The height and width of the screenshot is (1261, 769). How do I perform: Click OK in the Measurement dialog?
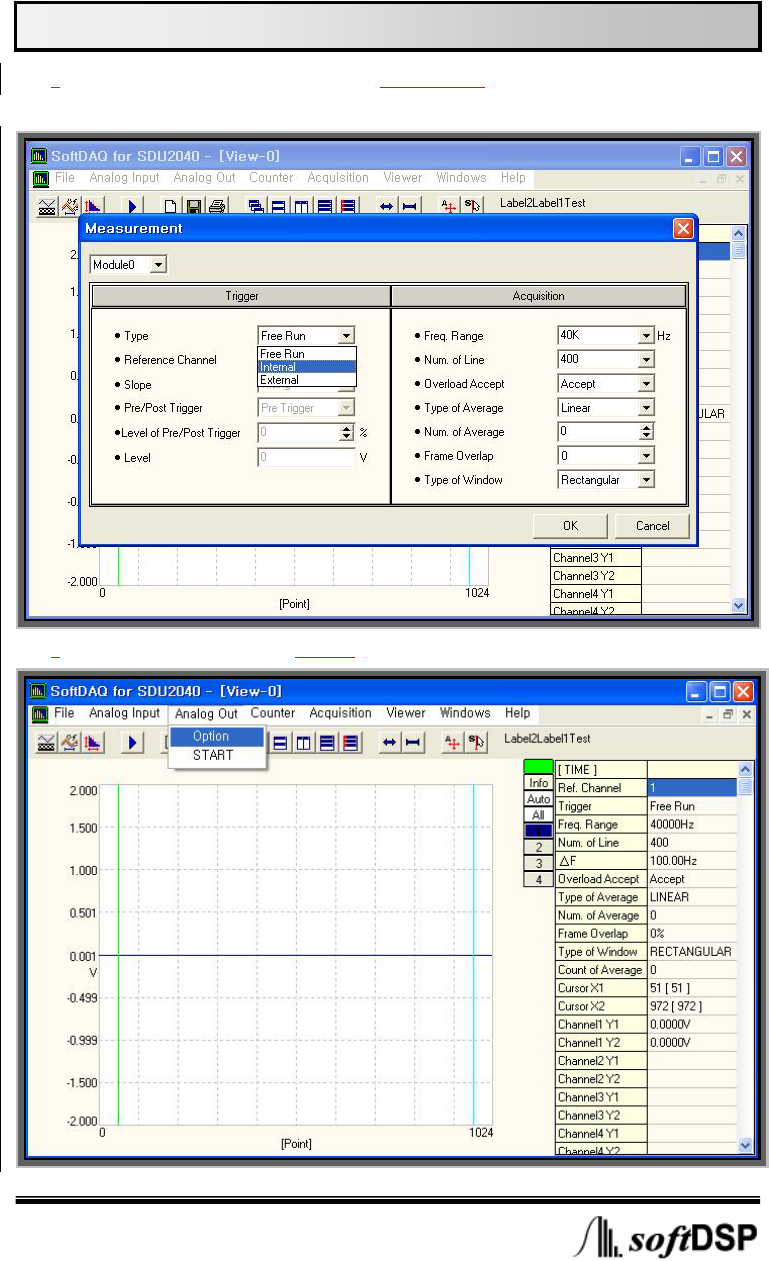coord(570,526)
